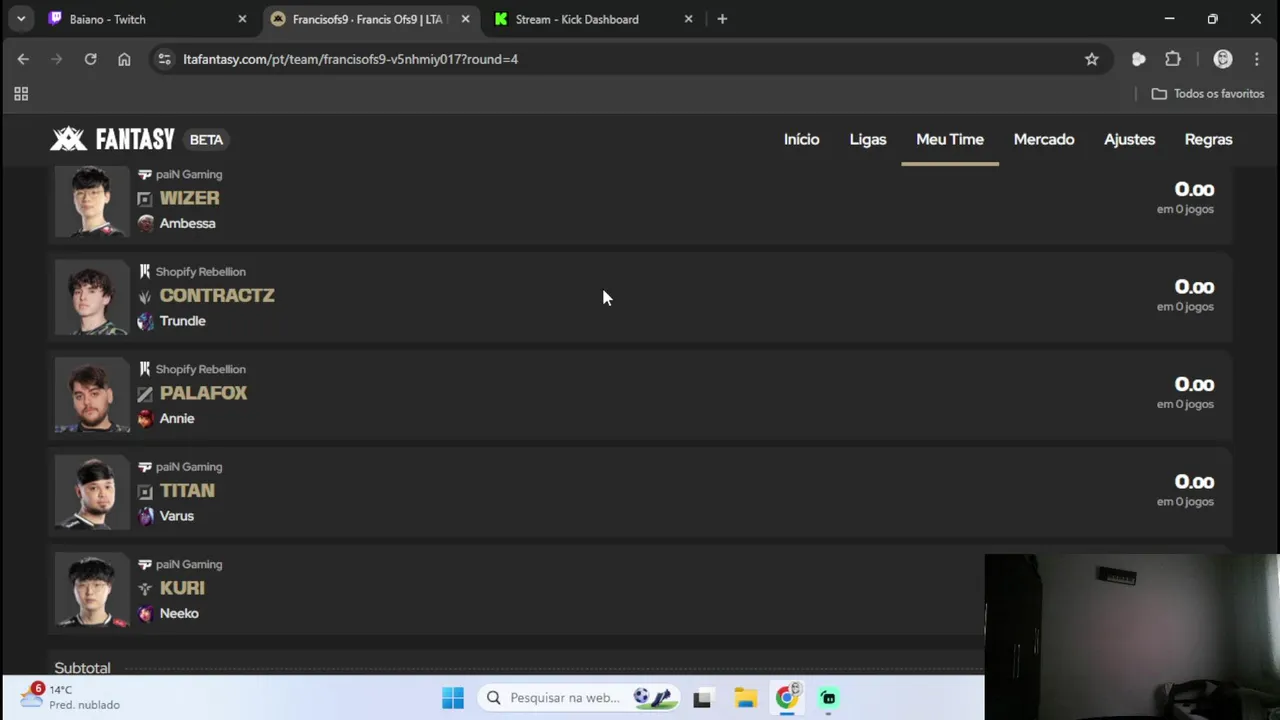1280x720 pixels.
Task: Click PALAFOX's 0.00 score
Action: point(1194,385)
